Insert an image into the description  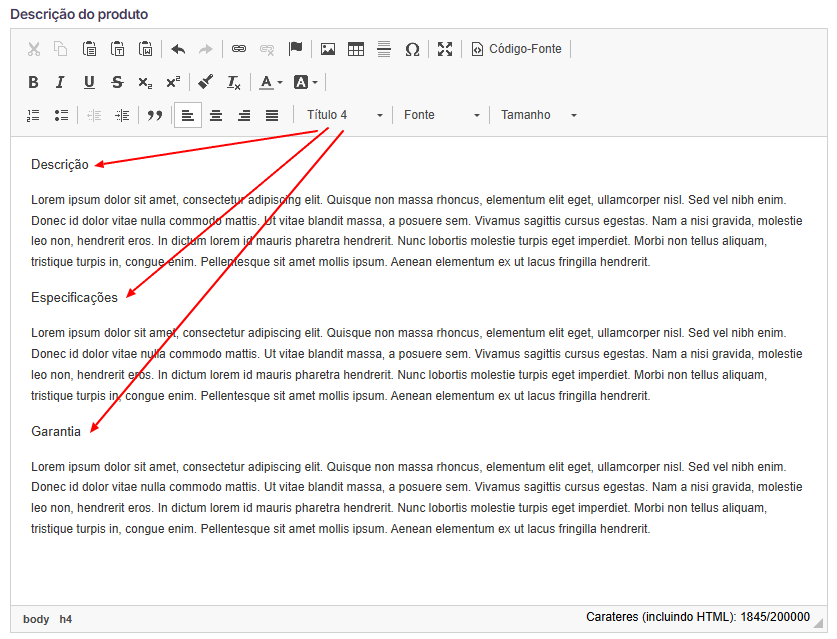click(328, 49)
